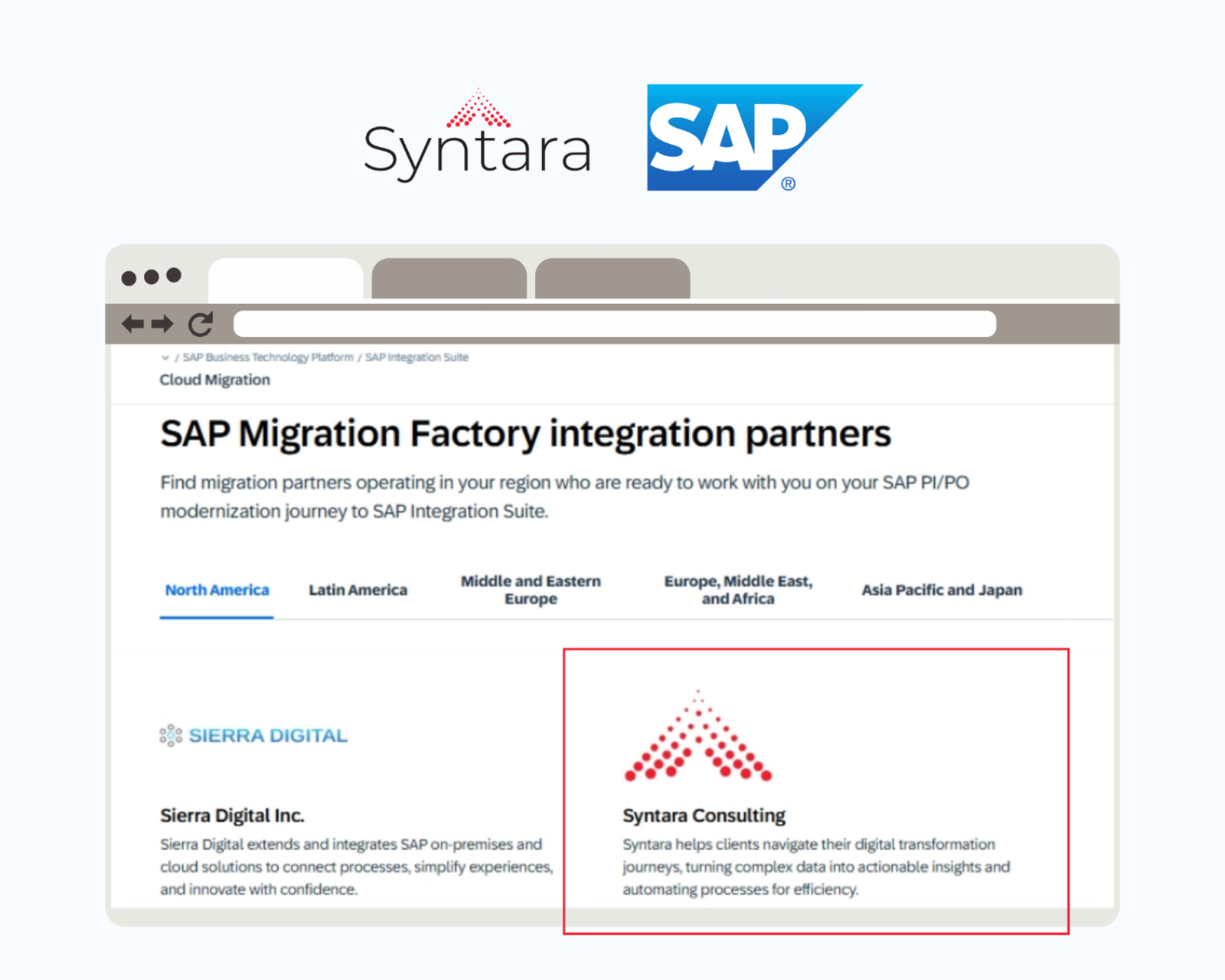This screenshot has width=1225, height=980.
Task: Click the Cloud Migration label
Action: [215, 380]
